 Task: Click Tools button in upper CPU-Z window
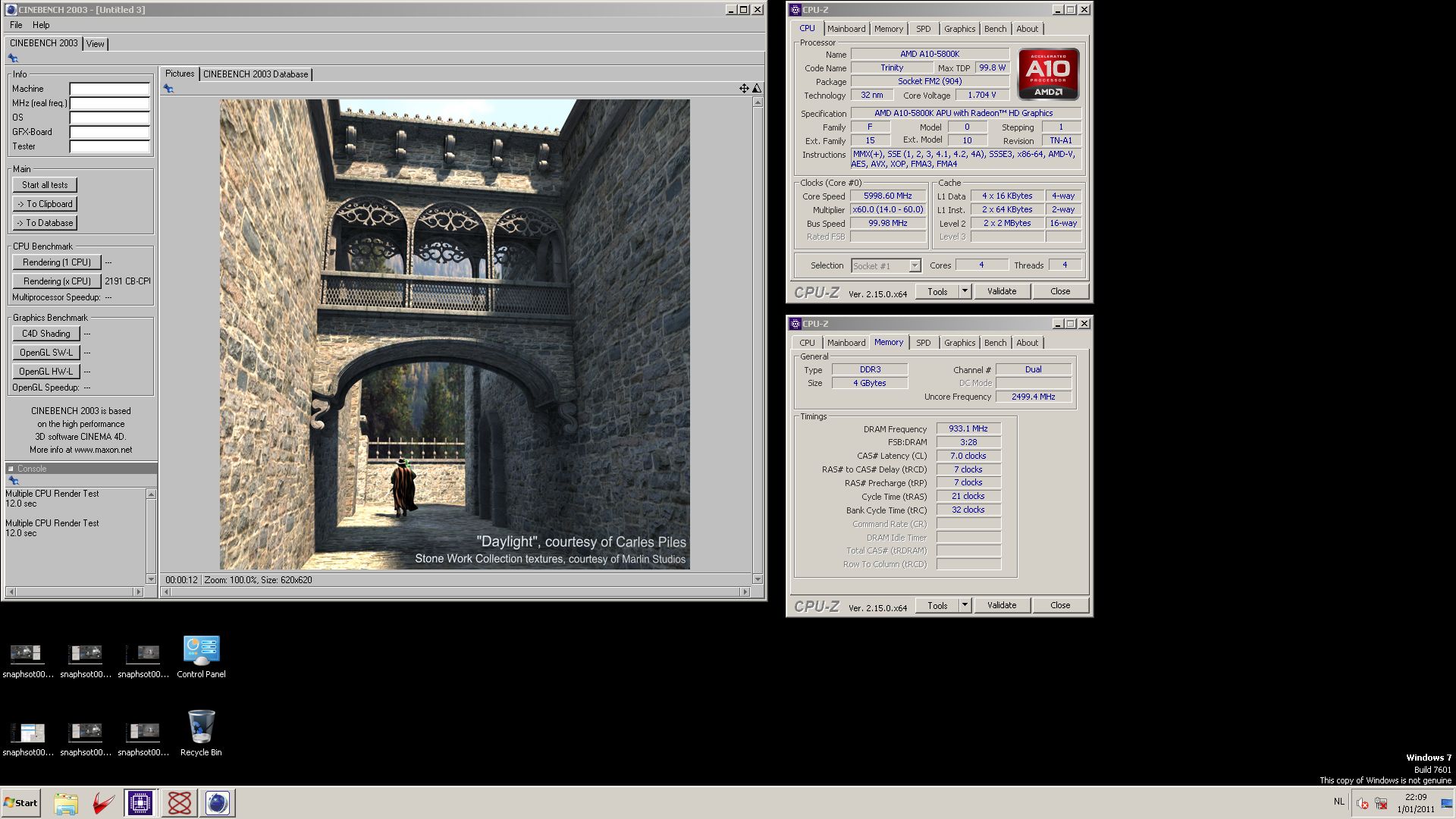pos(937,291)
